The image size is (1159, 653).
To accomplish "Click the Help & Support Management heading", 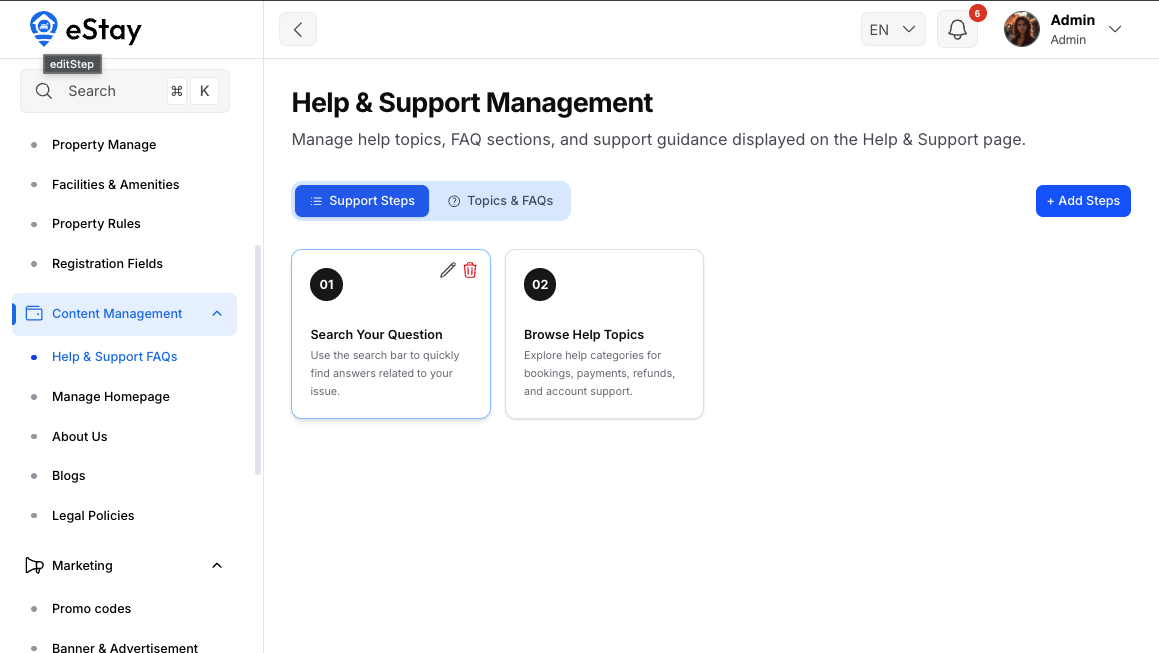I will click(472, 103).
